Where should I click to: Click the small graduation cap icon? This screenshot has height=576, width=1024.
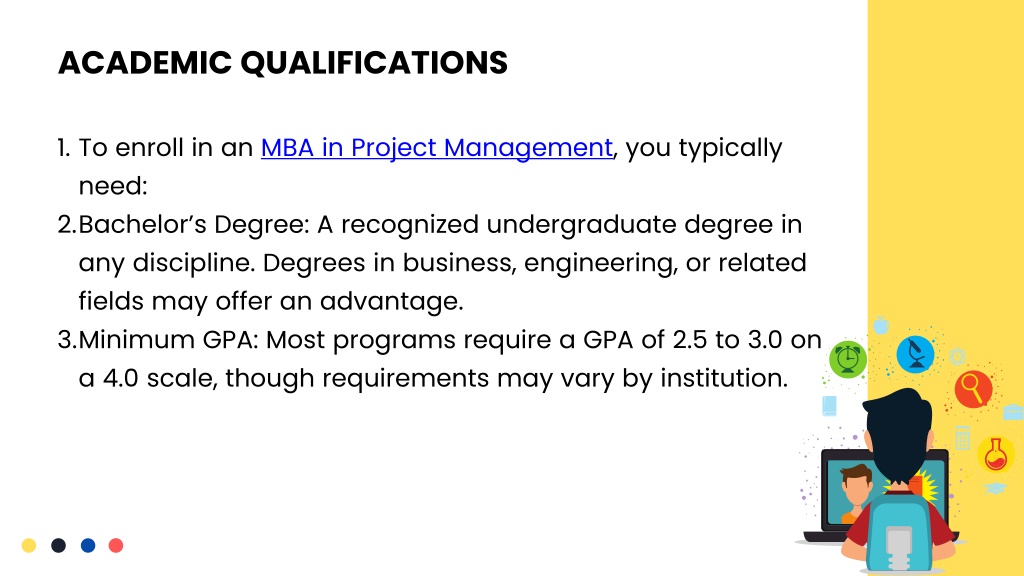[x=995, y=488]
